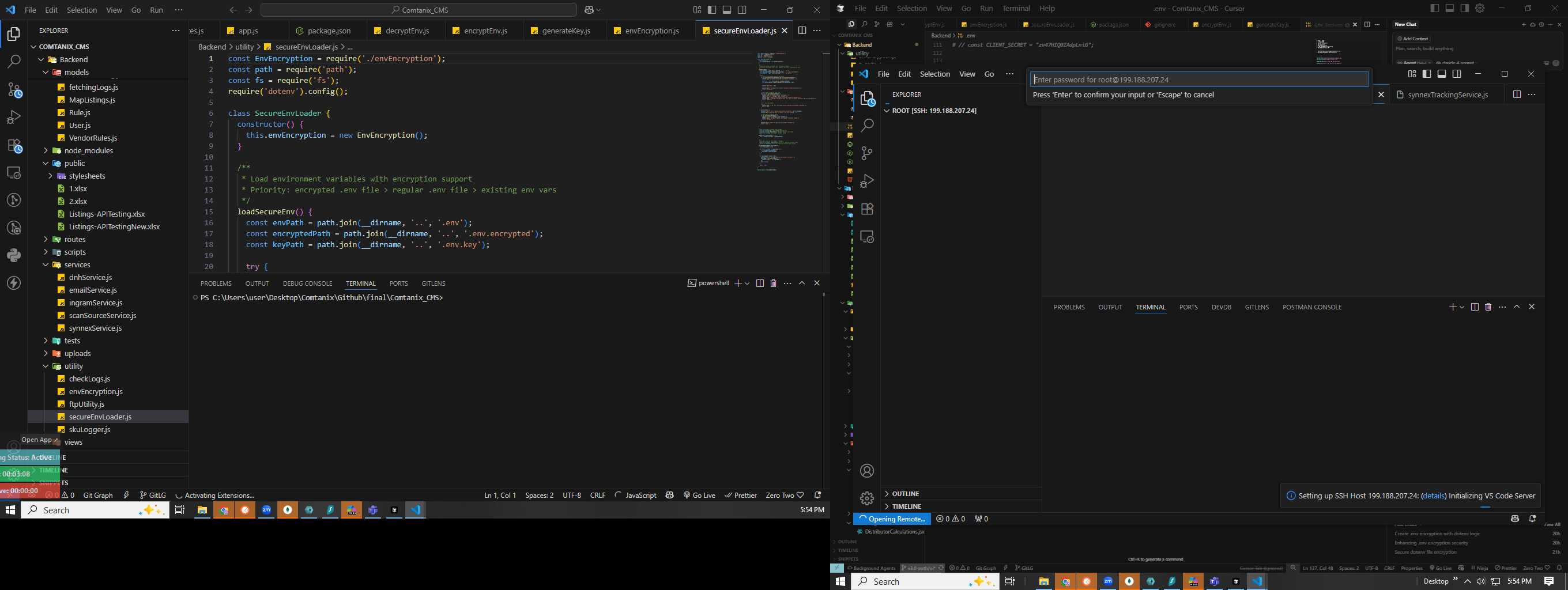The height and width of the screenshot is (590, 1568).
Task: Switch to envEncryption.js tab in left editor
Action: 651,31
